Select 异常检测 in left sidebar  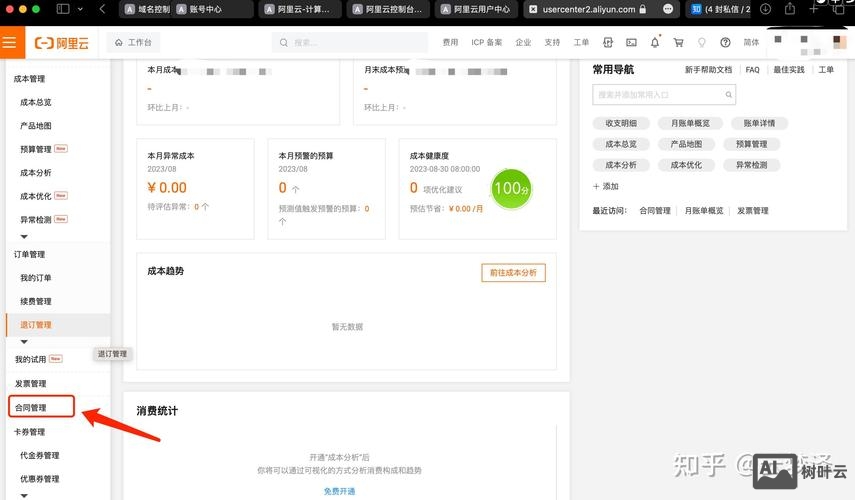pyautogui.click(x=35, y=220)
